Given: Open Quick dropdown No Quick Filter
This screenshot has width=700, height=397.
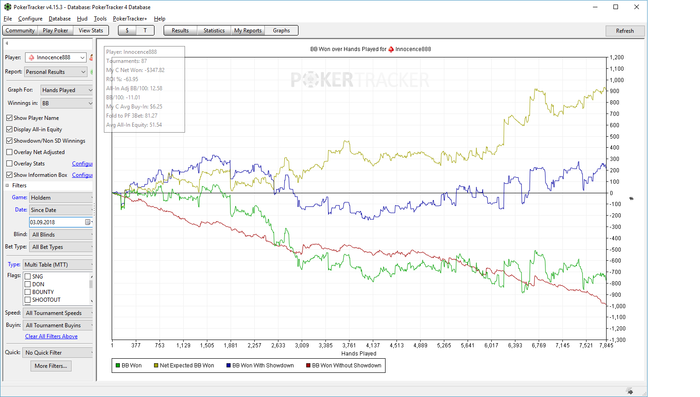Looking at the screenshot, I should [x=58, y=353].
